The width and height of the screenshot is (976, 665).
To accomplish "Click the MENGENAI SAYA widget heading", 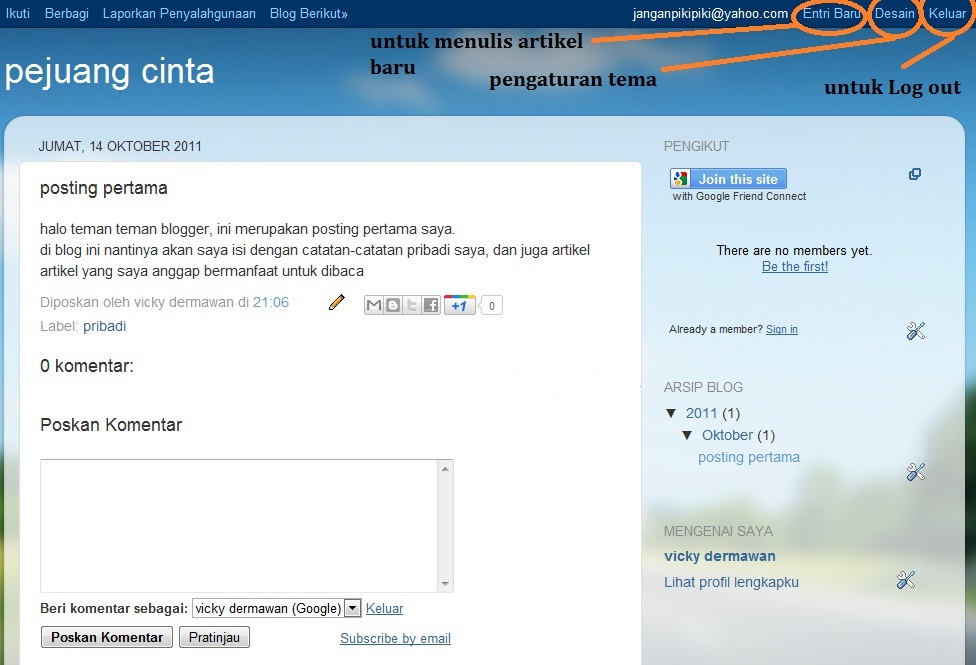I will point(718,531).
